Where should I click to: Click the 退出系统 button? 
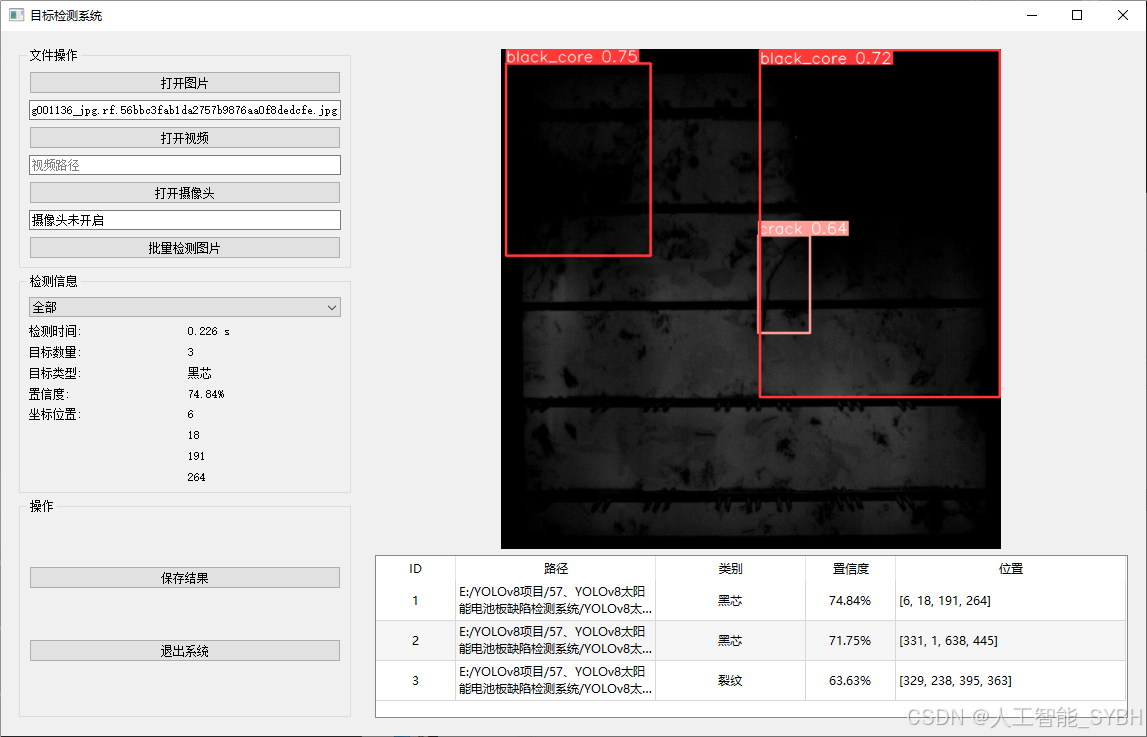184,651
